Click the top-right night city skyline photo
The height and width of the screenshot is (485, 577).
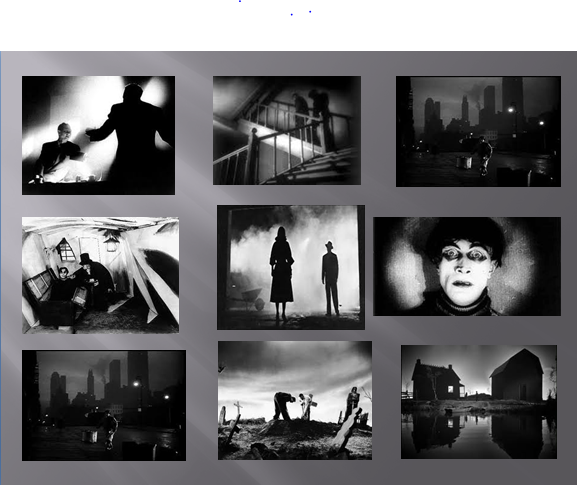point(478,131)
